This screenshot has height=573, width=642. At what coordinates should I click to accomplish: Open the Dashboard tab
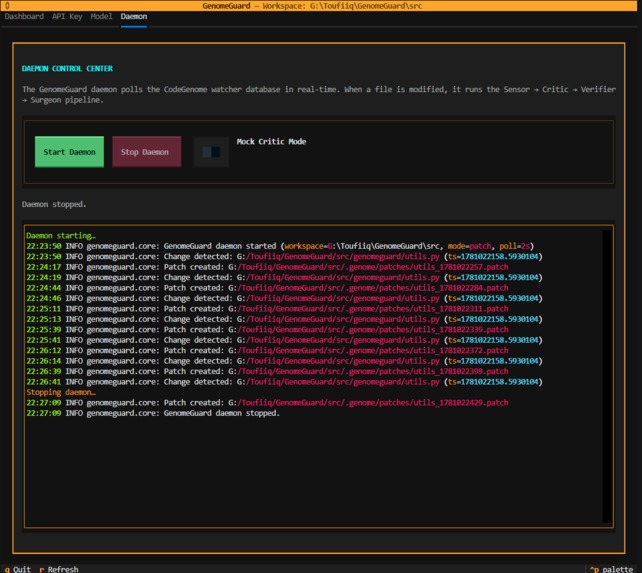24,16
